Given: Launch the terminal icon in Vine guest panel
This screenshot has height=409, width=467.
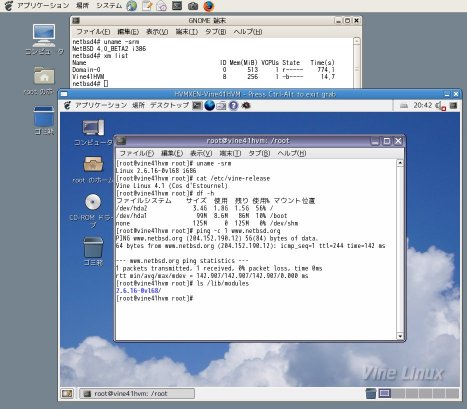Looking at the screenshot, I should coord(197,106).
